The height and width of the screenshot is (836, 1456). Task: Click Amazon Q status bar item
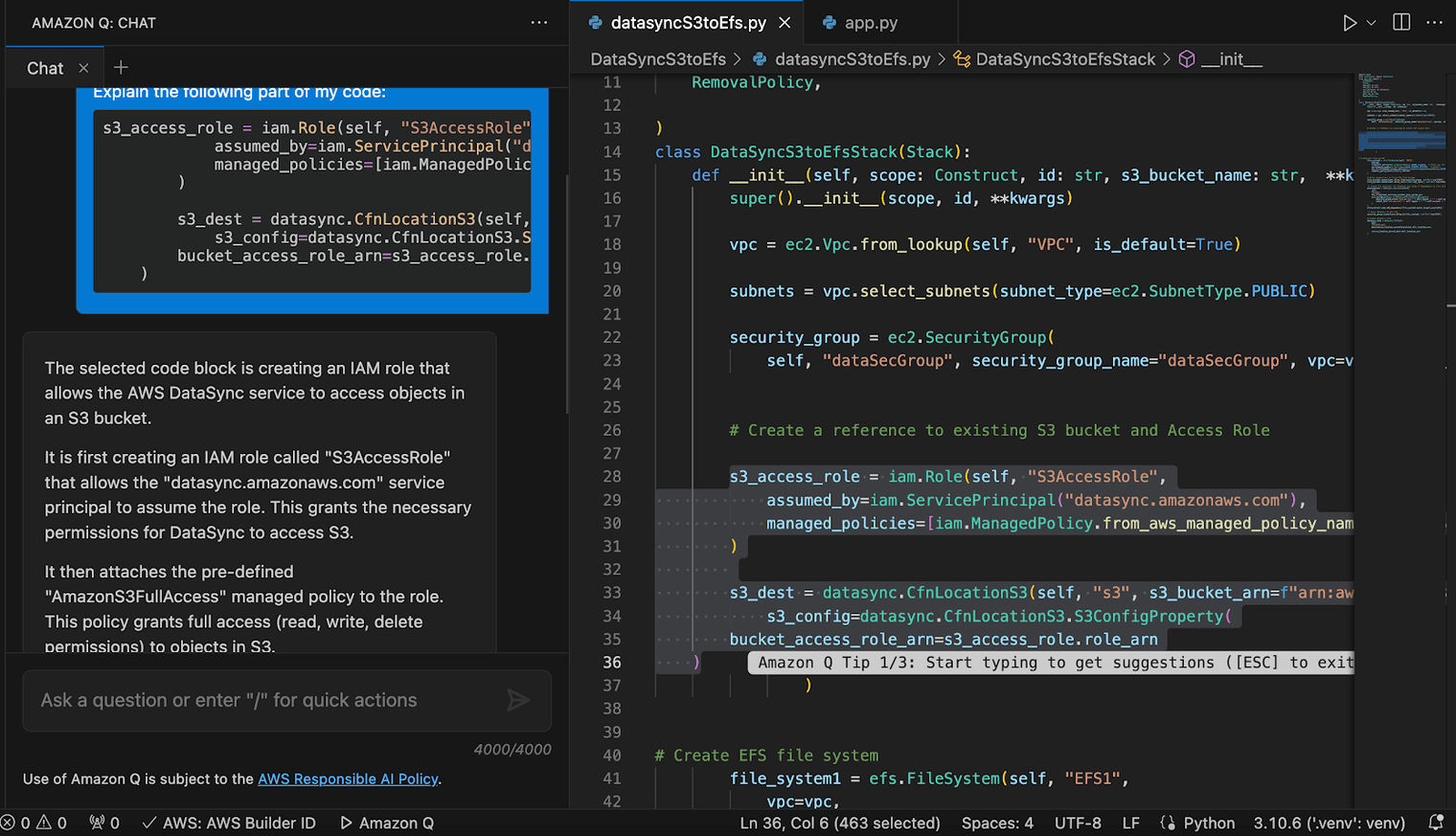coord(387,823)
